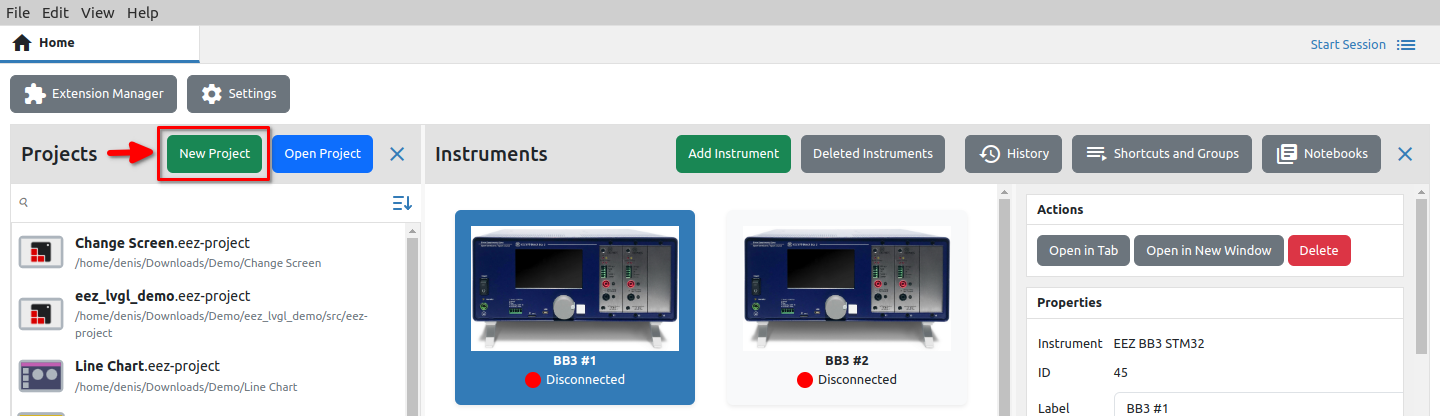Click the instrument ID value 45

(x=1120, y=373)
